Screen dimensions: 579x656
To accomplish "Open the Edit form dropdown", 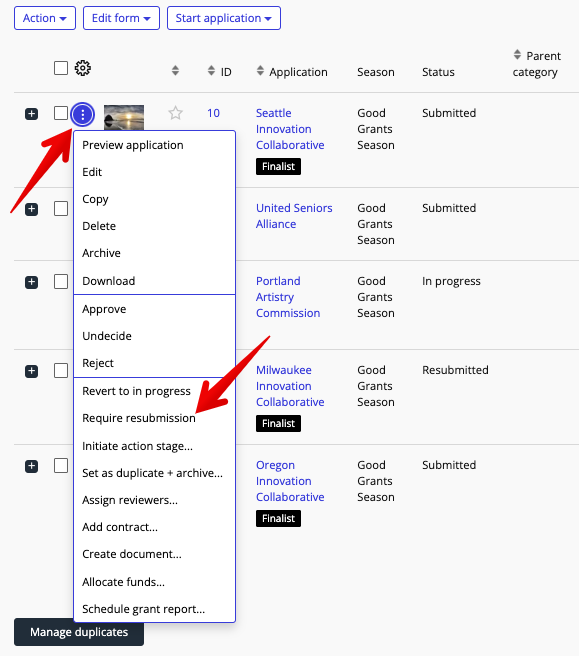I will click(121, 18).
